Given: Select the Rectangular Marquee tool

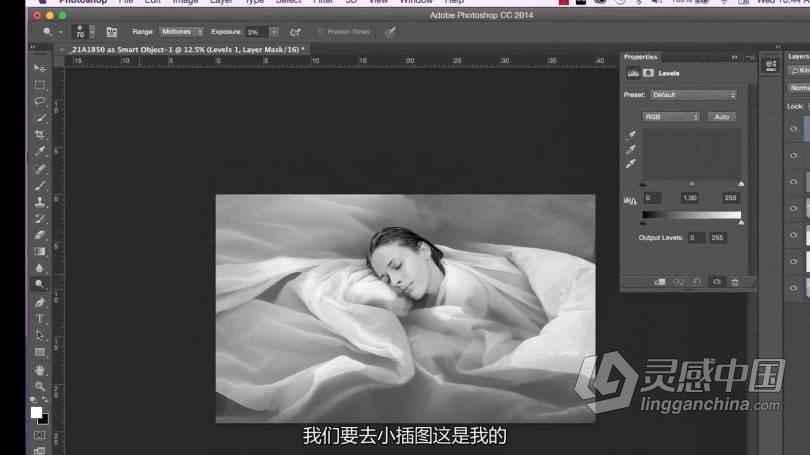Looking at the screenshot, I should click(x=40, y=85).
